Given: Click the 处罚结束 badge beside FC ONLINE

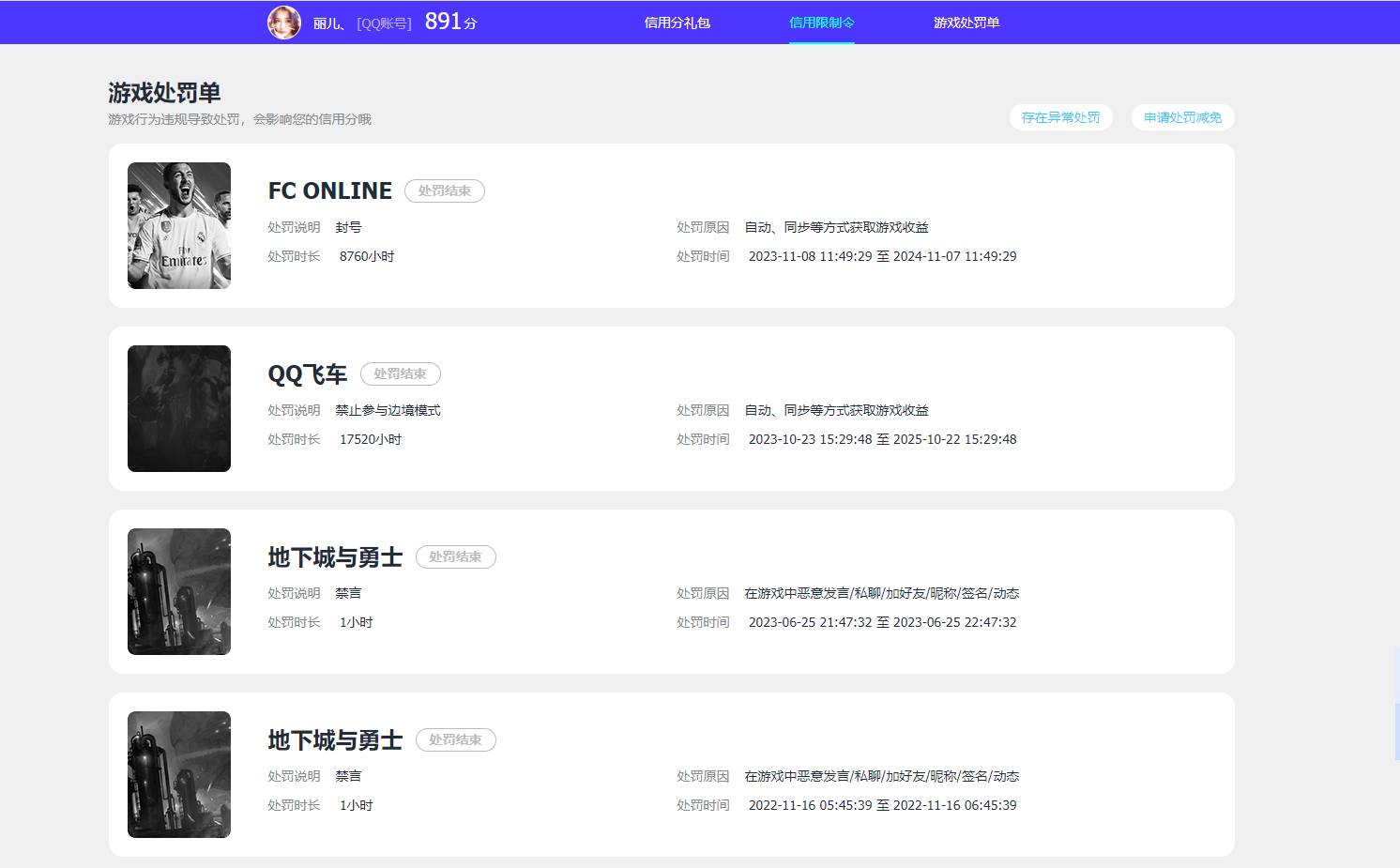Looking at the screenshot, I should click(x=444, y=190).
